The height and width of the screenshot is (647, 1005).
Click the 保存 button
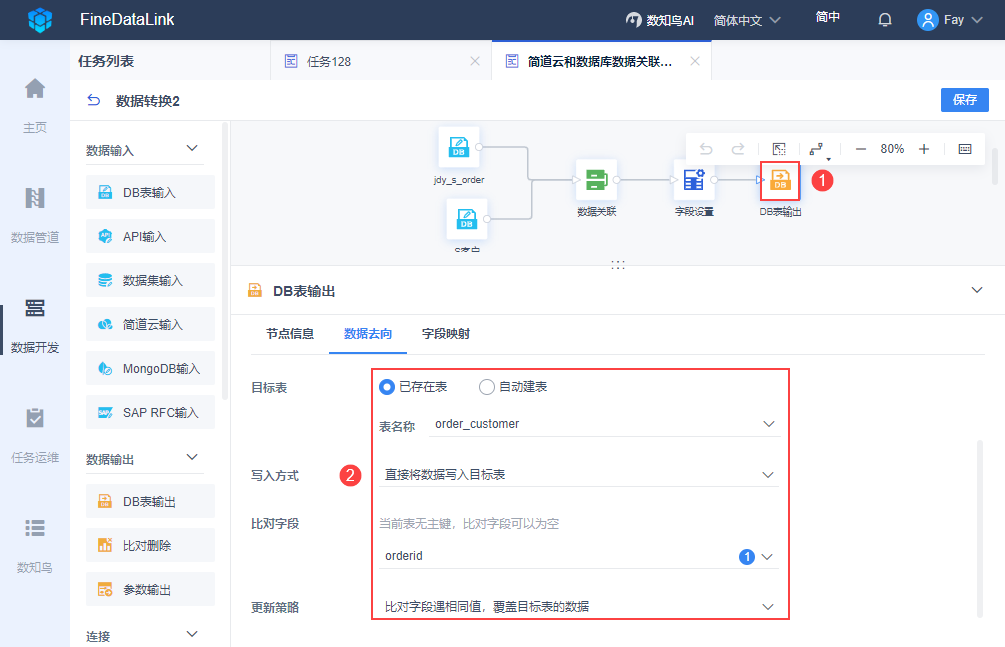tap(965, 99)
